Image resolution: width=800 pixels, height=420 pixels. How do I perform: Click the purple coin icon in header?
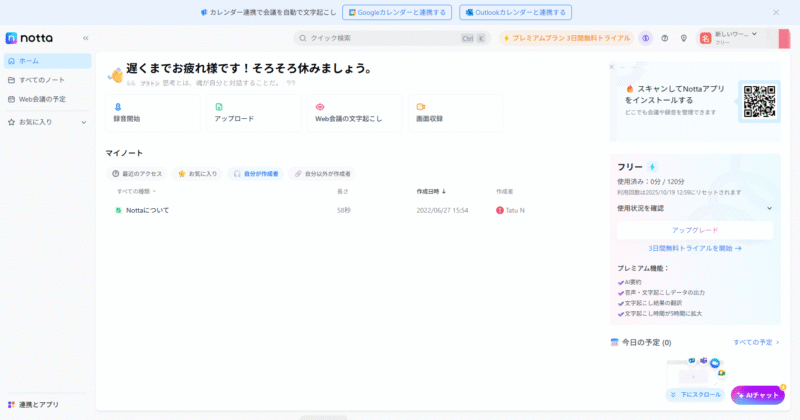[x=646, y=38]
